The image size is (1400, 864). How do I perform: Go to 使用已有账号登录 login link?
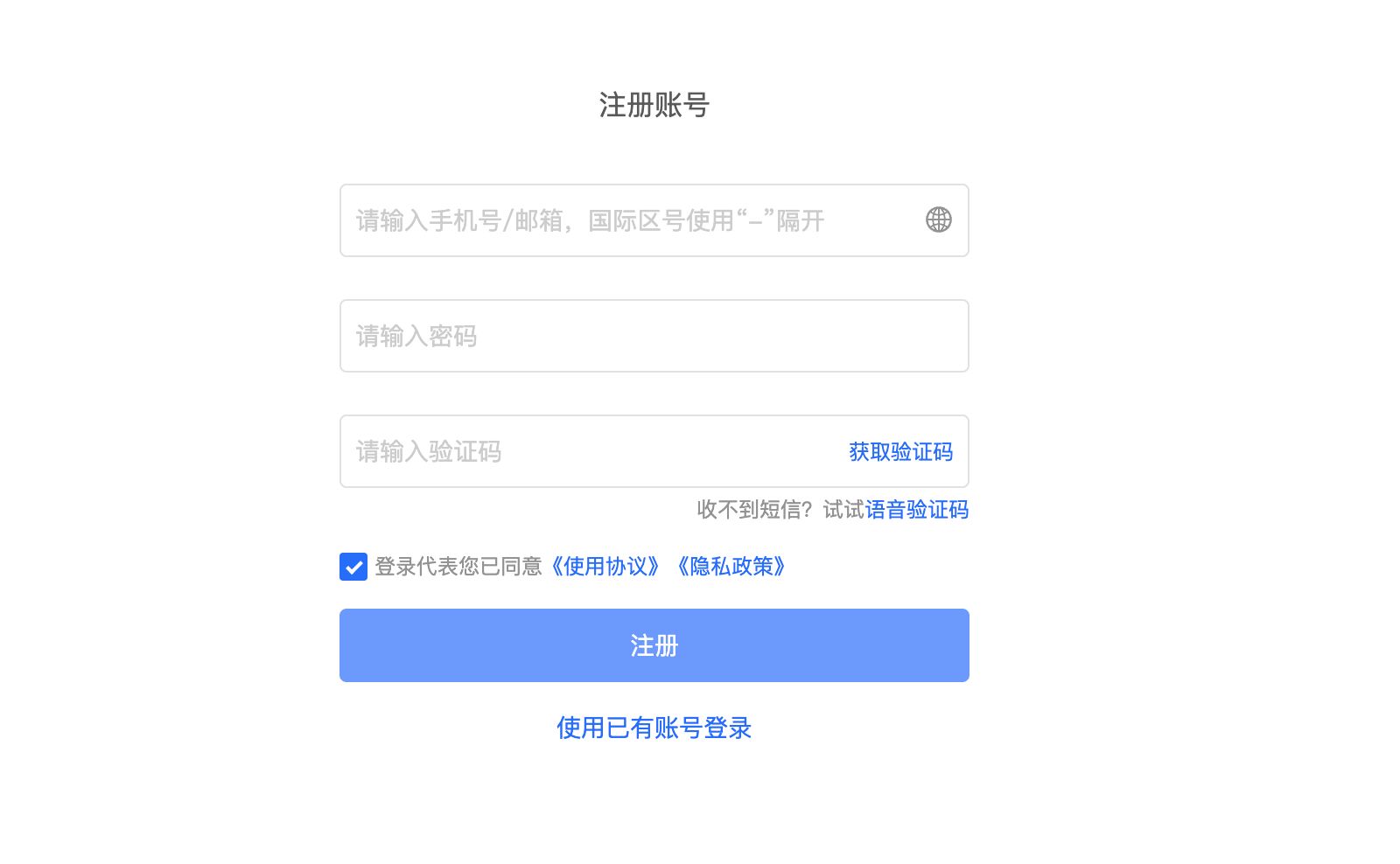[654, 728]
